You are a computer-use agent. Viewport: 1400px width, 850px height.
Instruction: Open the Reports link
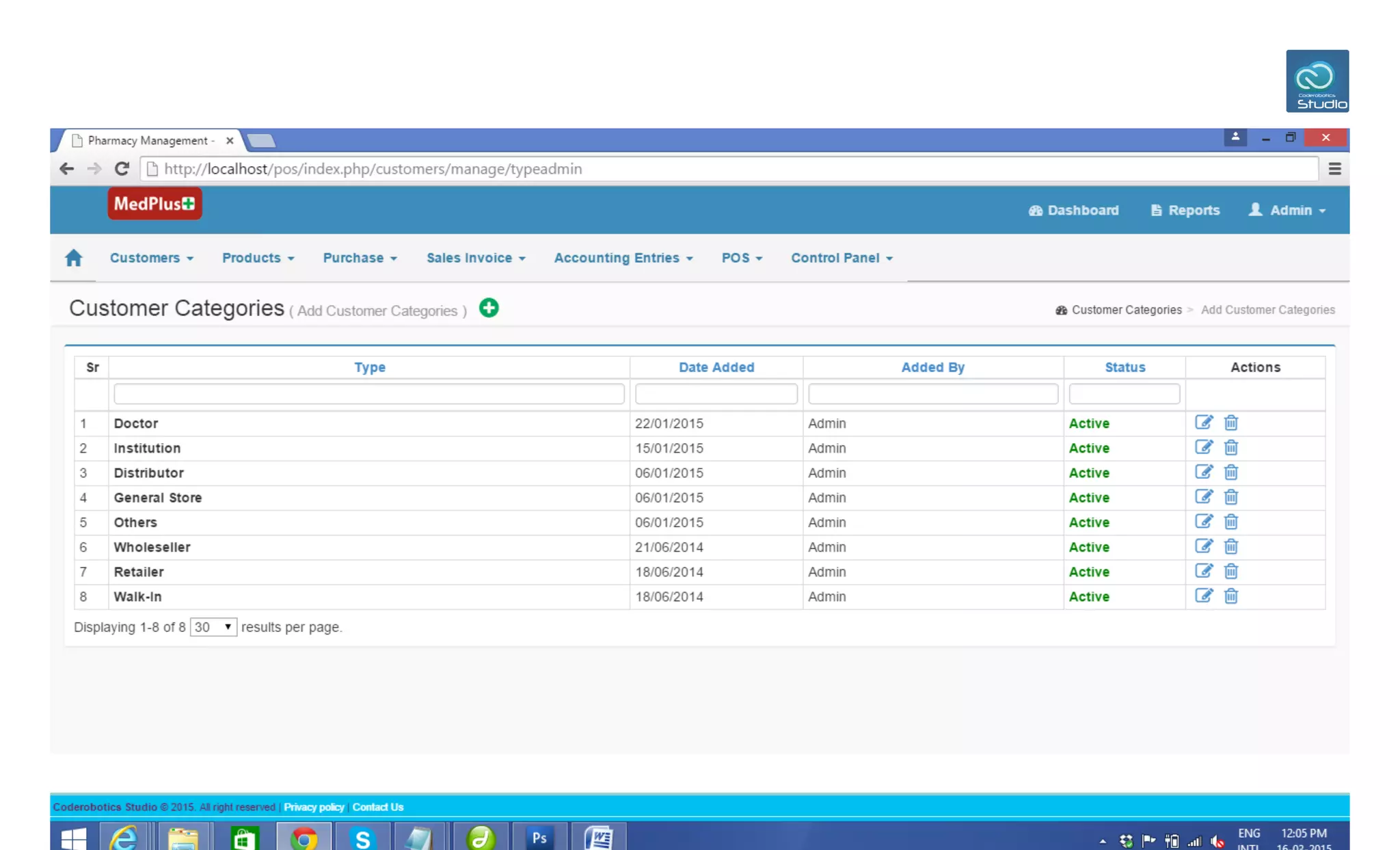coord(1185,211)
